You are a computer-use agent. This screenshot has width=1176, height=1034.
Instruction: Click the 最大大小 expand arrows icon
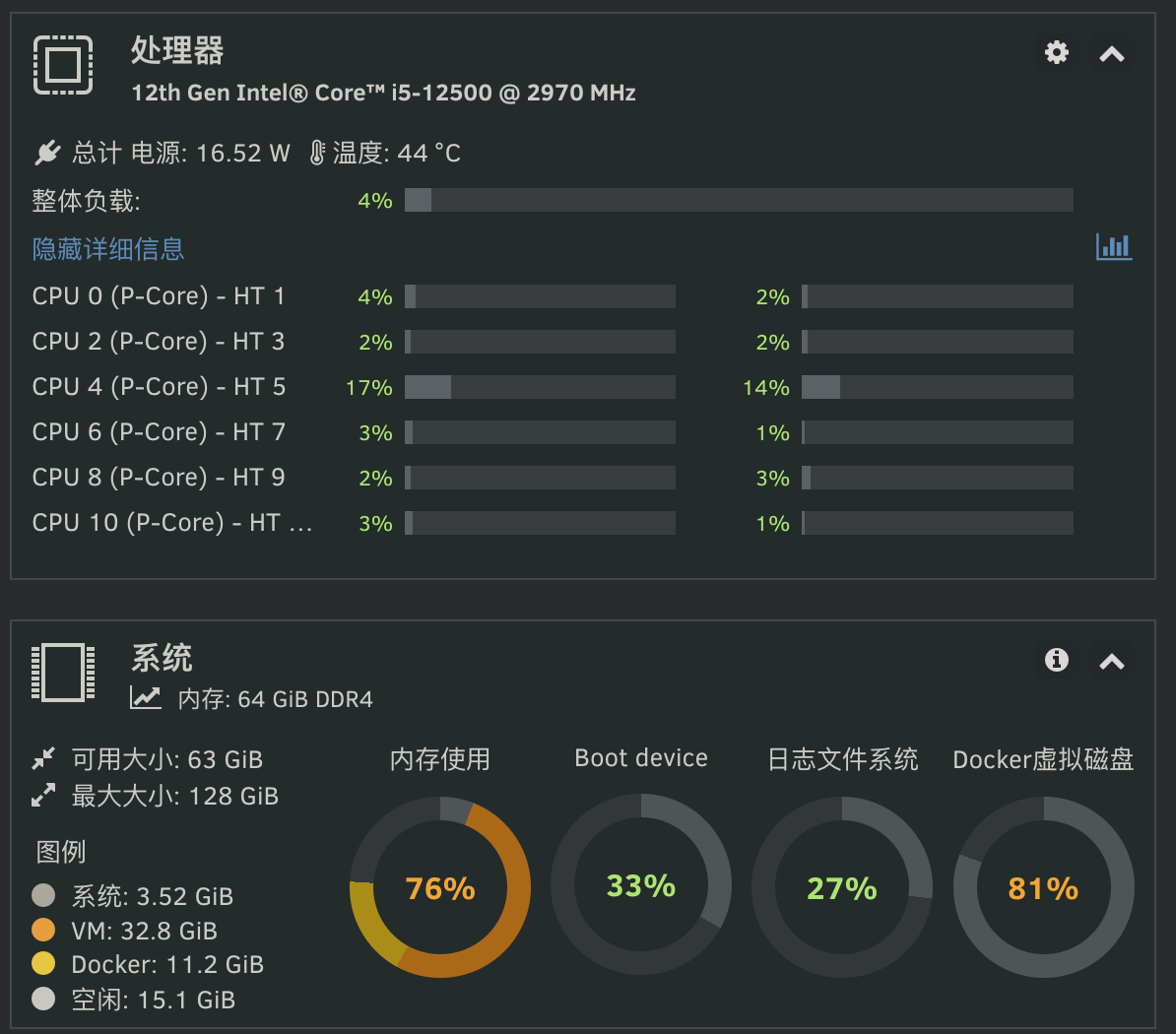[x=43, y=795]
